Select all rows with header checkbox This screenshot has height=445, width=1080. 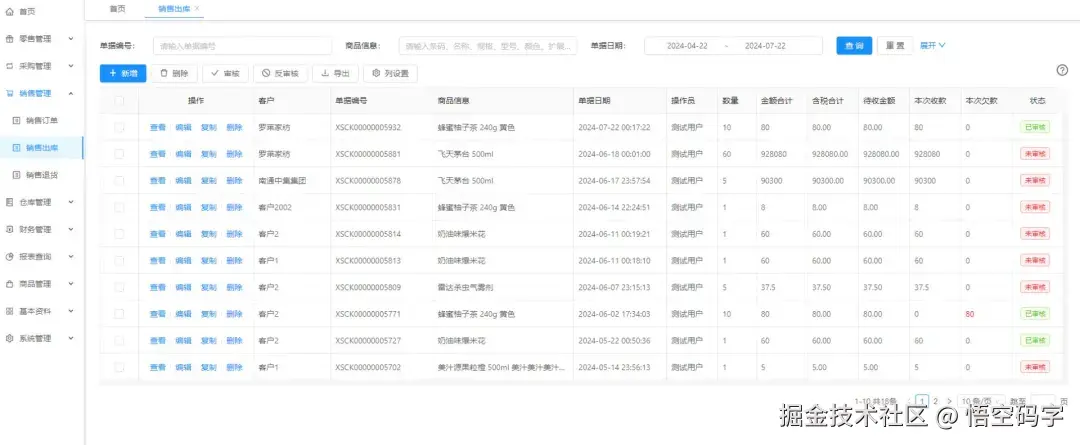coord(119,101)
